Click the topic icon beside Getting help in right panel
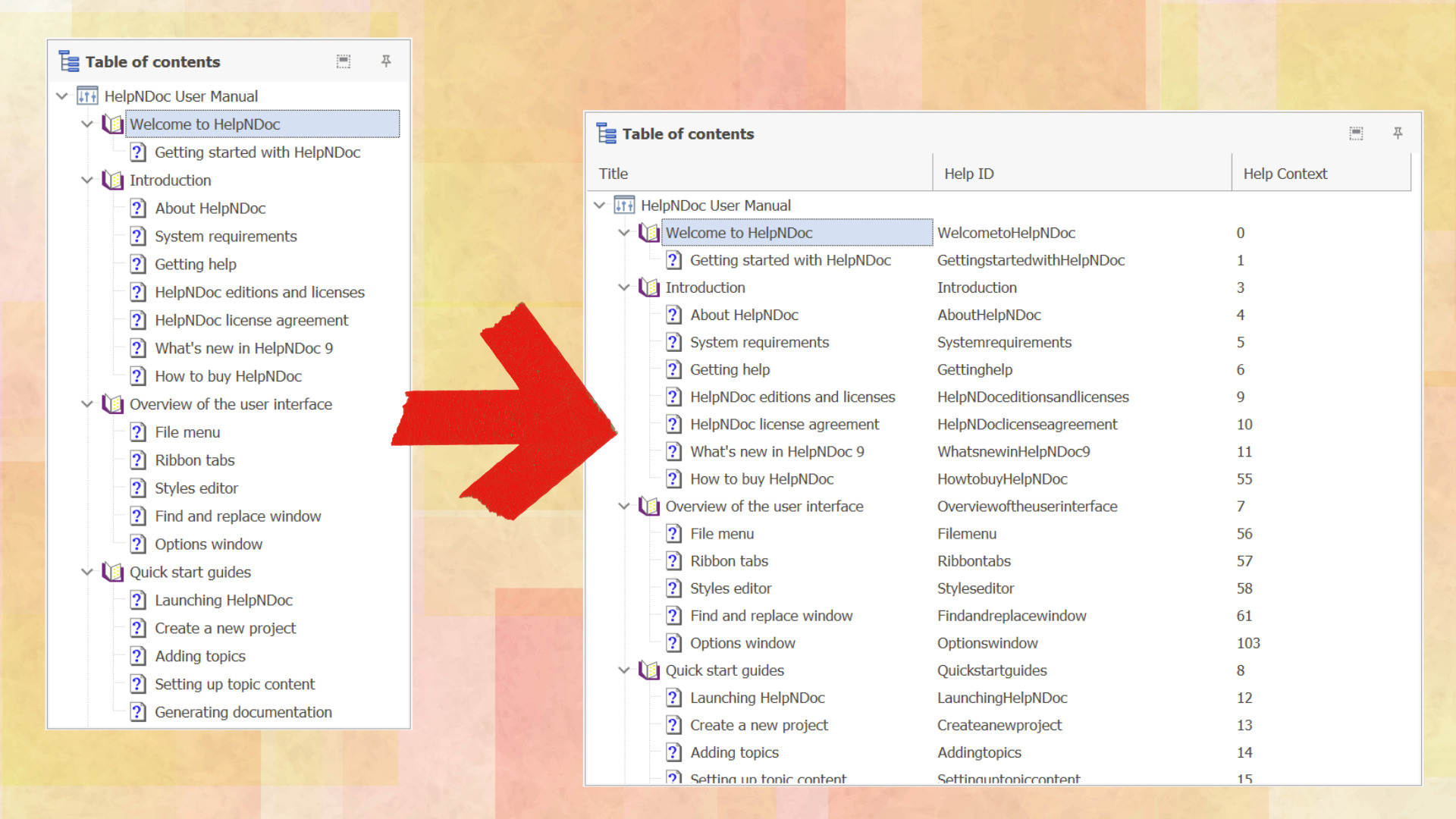The height and width of the screenshot is (819, 1456). click(673, 369)
